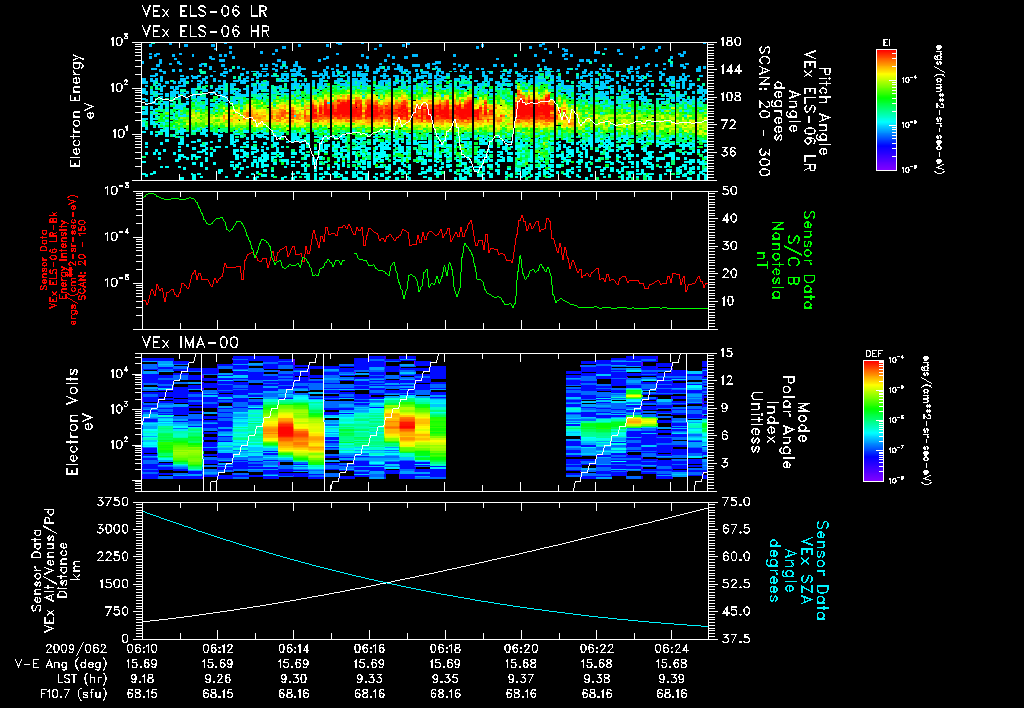Screen dimensions: 1024x708
Task: Click the LST value '9.26'
Action: point(217,679)
